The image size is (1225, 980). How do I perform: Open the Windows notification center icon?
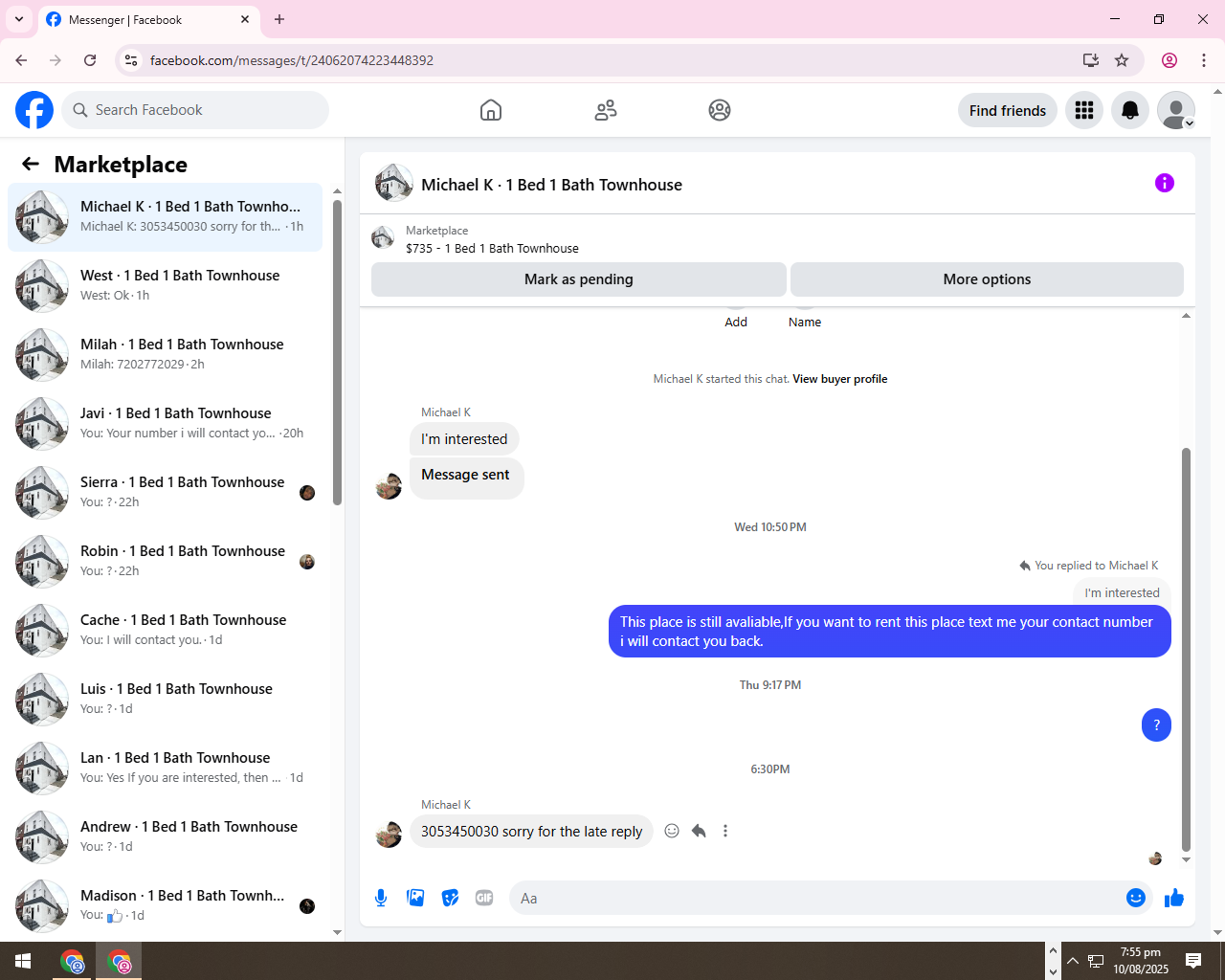tap(1193, 961)
